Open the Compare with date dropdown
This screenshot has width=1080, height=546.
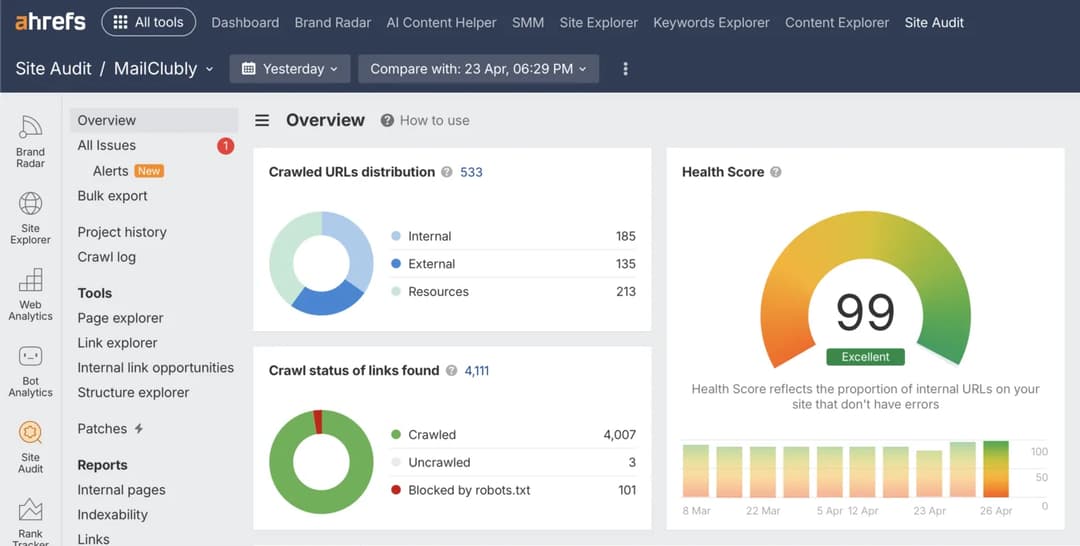479,69
